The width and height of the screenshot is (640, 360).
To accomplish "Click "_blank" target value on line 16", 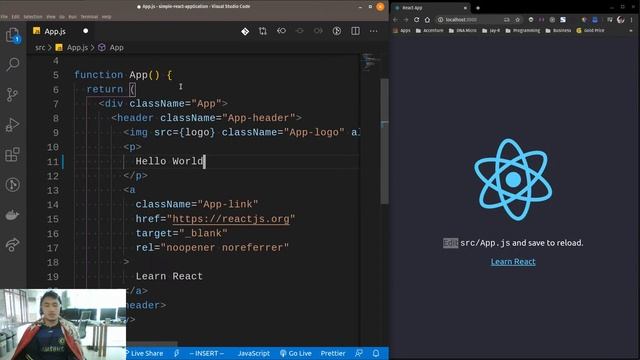I will [x=203, y=233].
